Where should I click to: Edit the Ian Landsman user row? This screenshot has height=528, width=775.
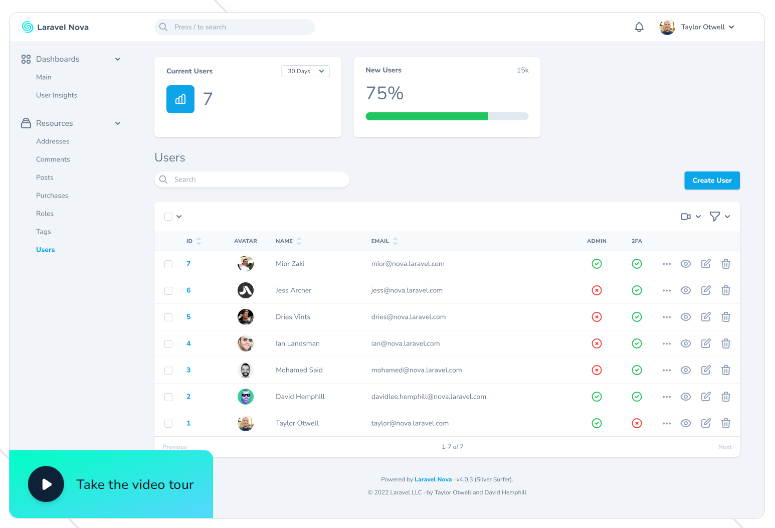[706, 344]
